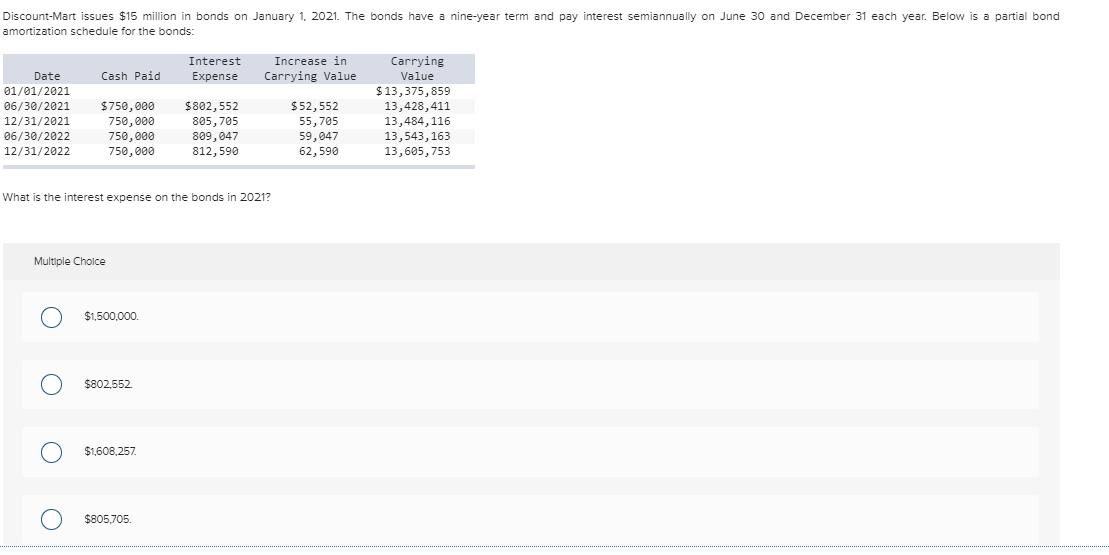Image resolution: width=1109 pixels, height=555 pixels.
Task: Click the $802,552 interest expense cell
Action: pos(211,107)
